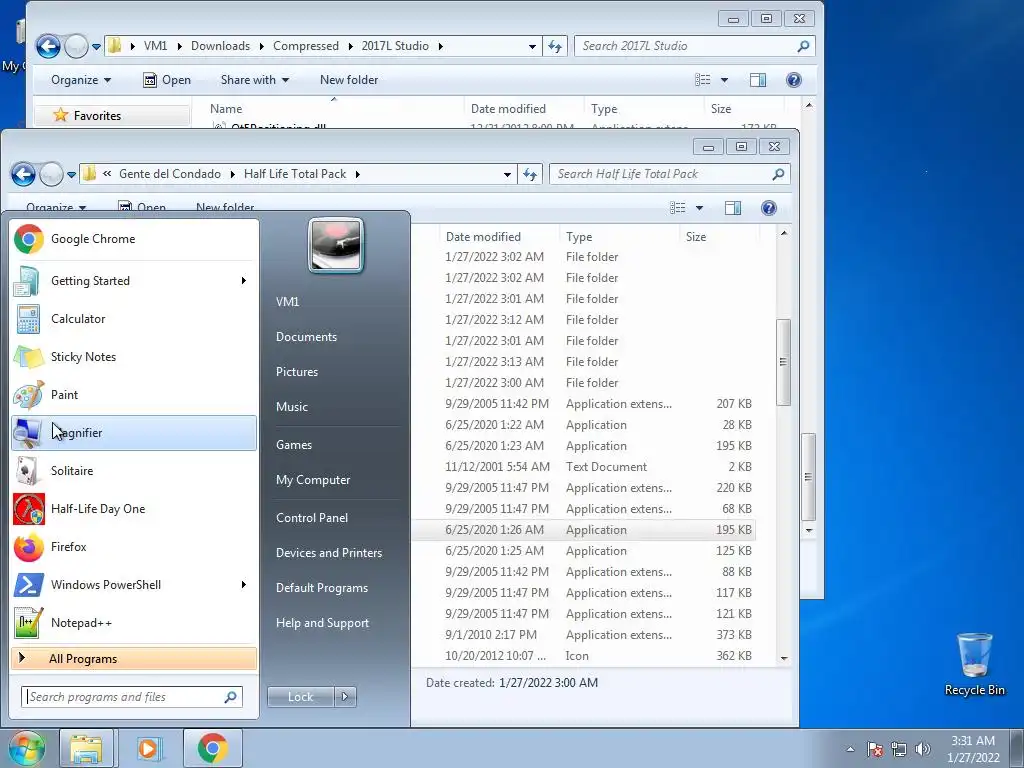Click Search Half Life Total Pack field
Screen dimensions: 1024x768
click(669, 174)
